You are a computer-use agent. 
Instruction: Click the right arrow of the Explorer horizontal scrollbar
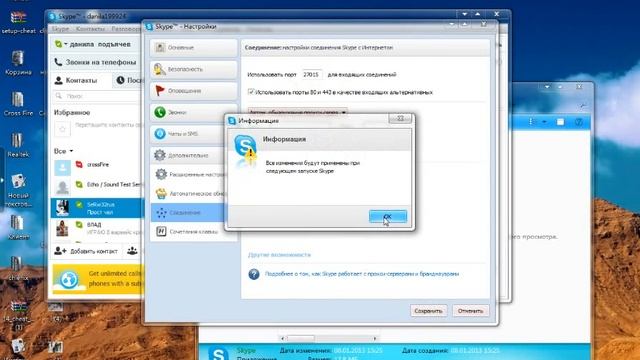[x=375, y=338]
